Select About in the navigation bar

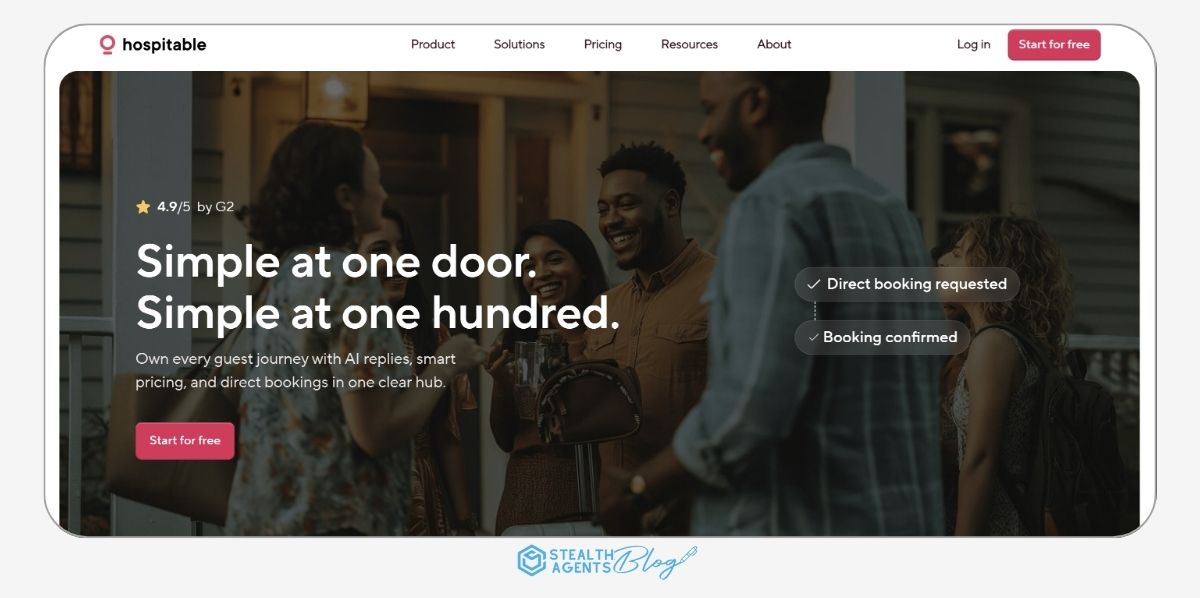tap(774, 44)
